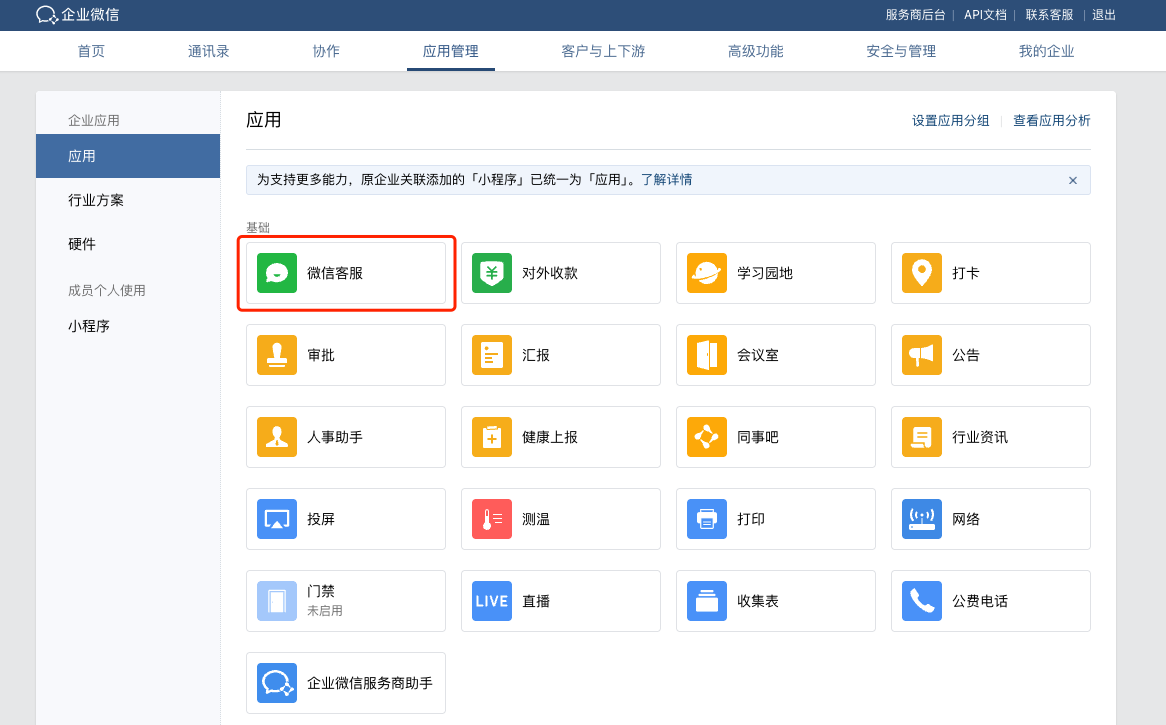
Task: Open the 企业微信服务商助手 icon
Action: (277, 683)
